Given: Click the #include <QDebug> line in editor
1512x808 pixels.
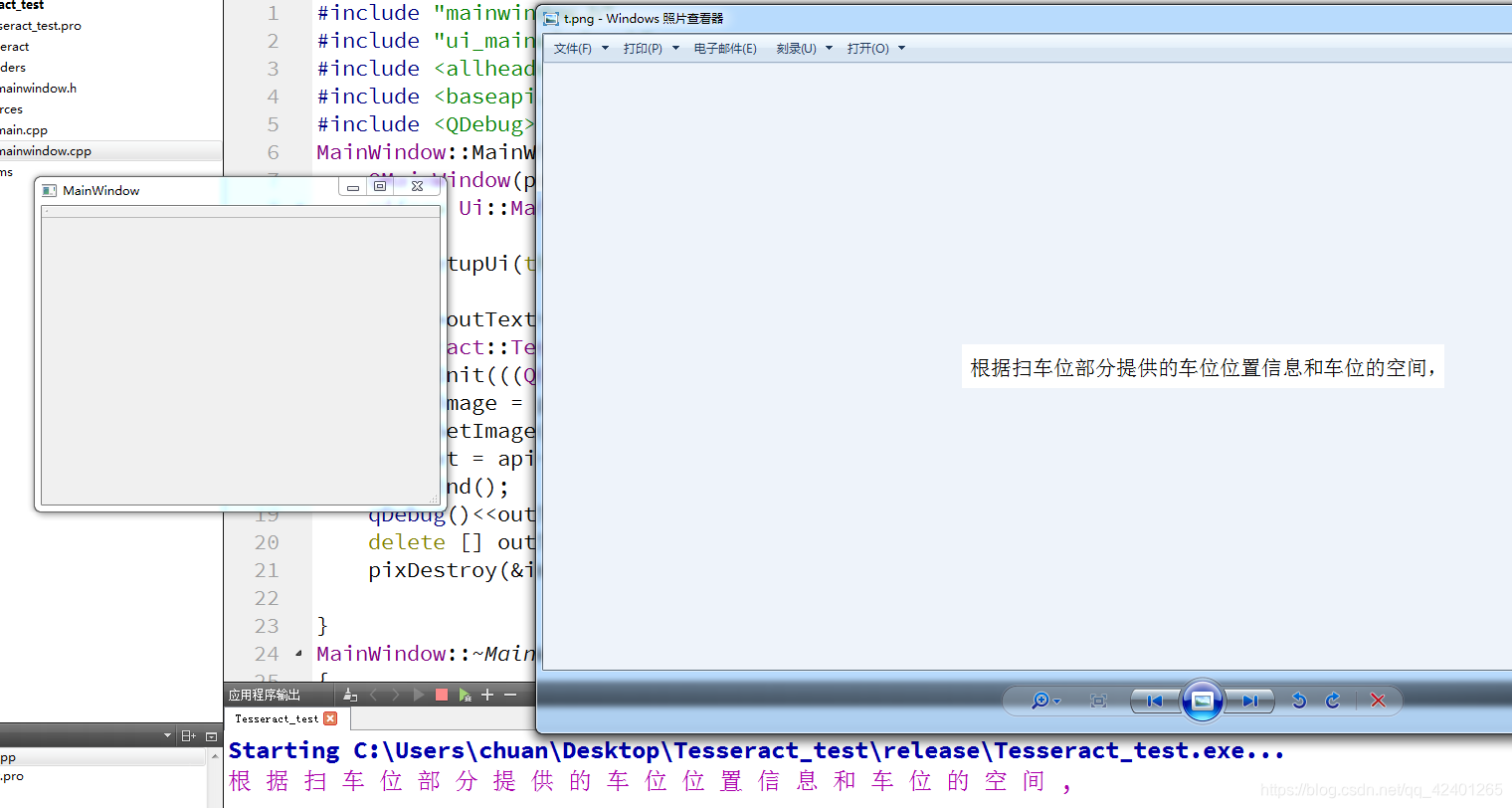Looking at the screenshot, I should tap(426, 124).
